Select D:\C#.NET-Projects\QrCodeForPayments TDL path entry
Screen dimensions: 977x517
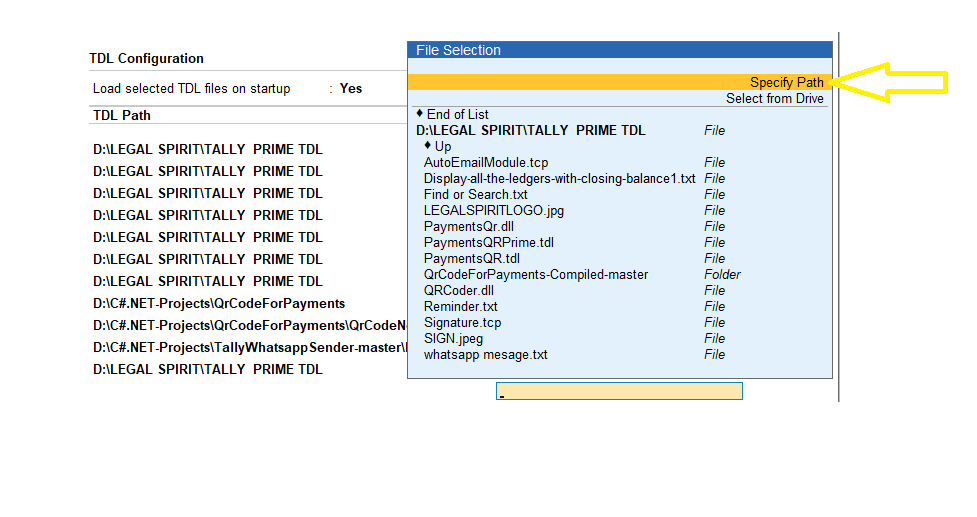pyautogui.click(x=219, y=303)
